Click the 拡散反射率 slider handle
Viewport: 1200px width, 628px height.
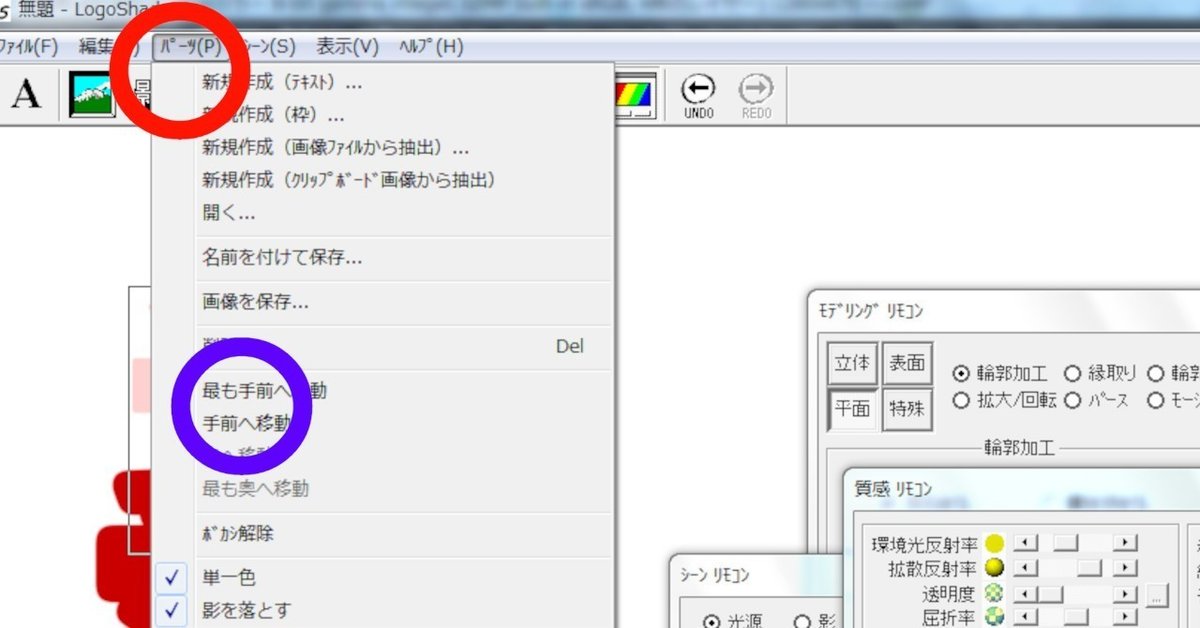pos(1089,568)
